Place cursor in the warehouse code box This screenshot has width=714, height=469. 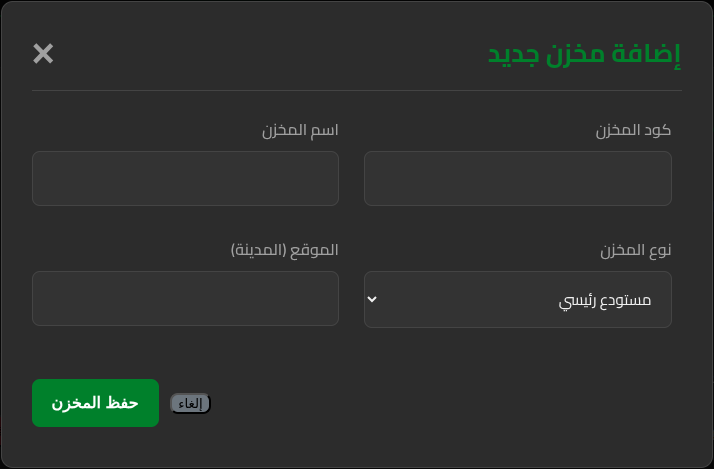[517, 179]
